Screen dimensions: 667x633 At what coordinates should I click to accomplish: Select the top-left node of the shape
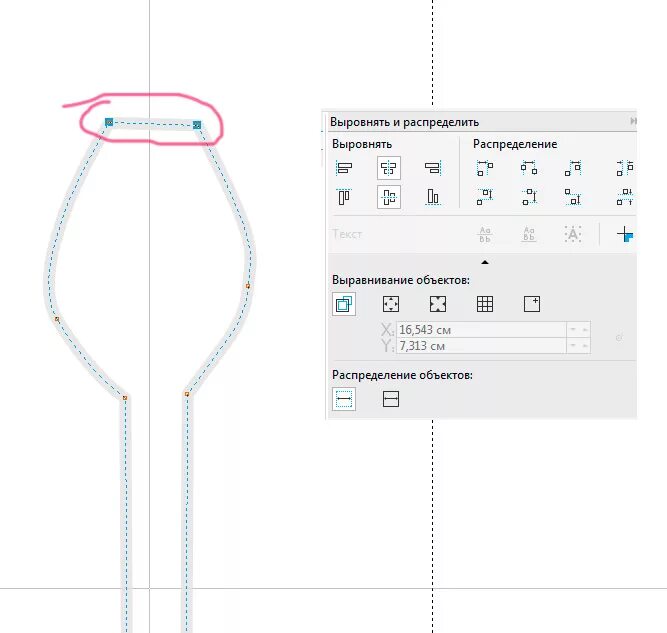pyautogui.click(x=109, y=122)
